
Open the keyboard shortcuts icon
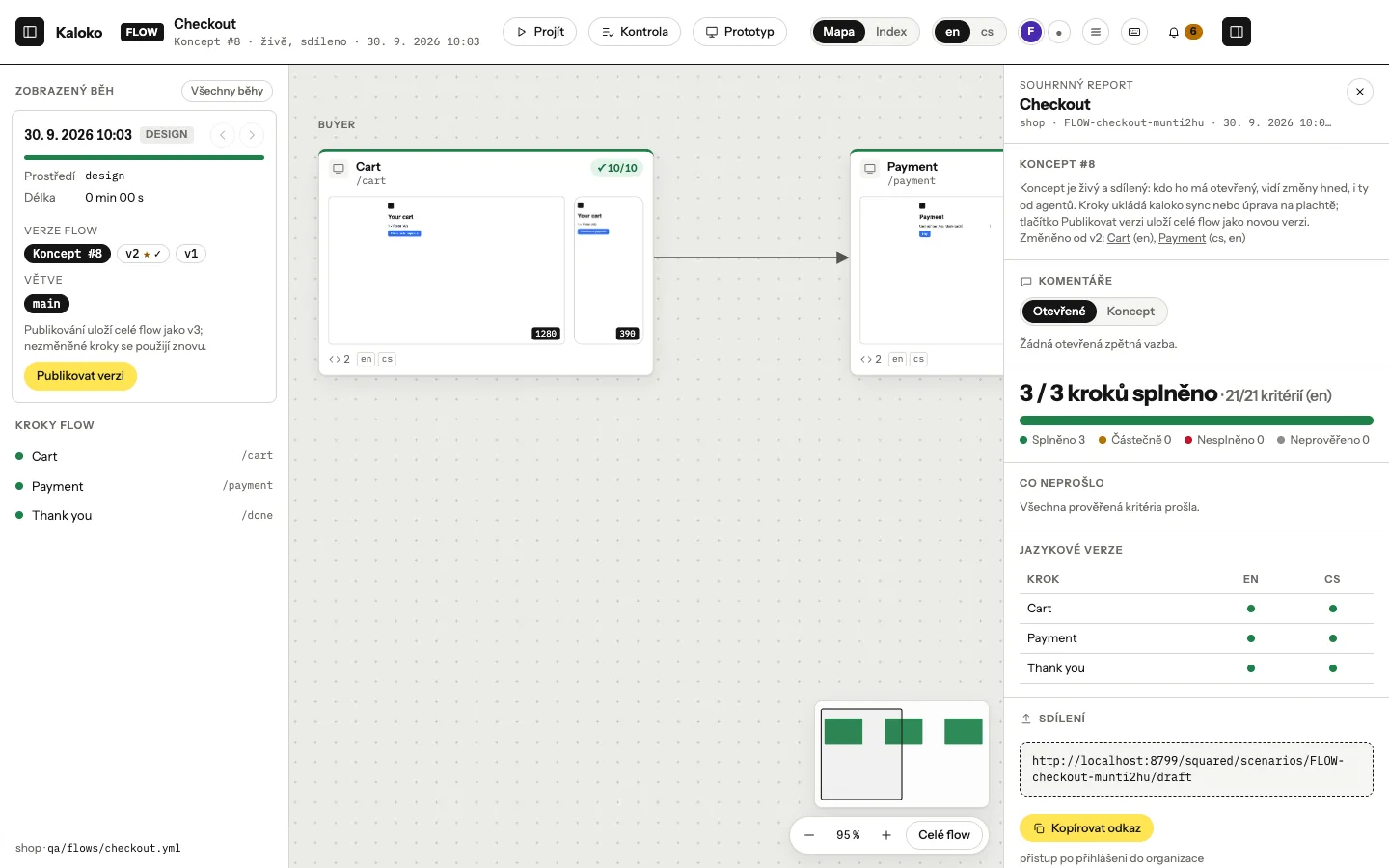(1134, 32)
